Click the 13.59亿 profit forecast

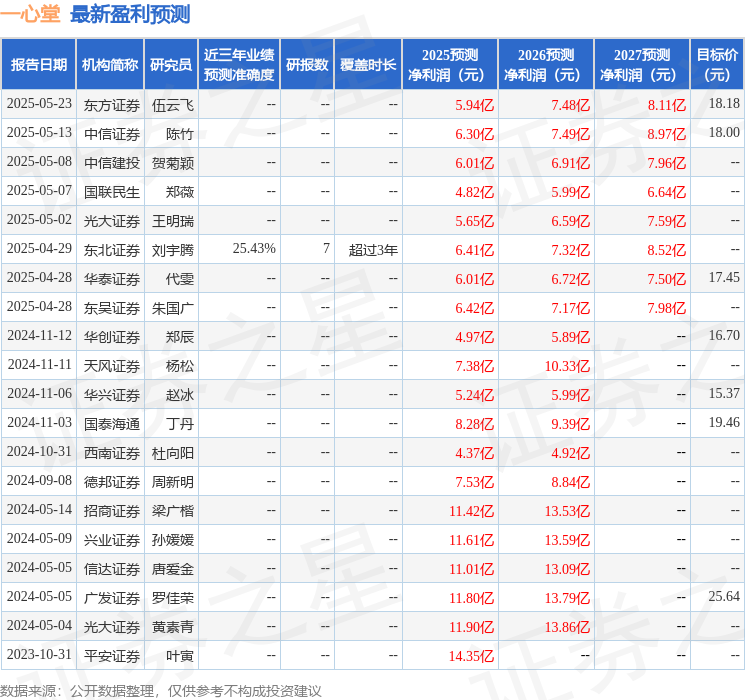pos(567,540)
